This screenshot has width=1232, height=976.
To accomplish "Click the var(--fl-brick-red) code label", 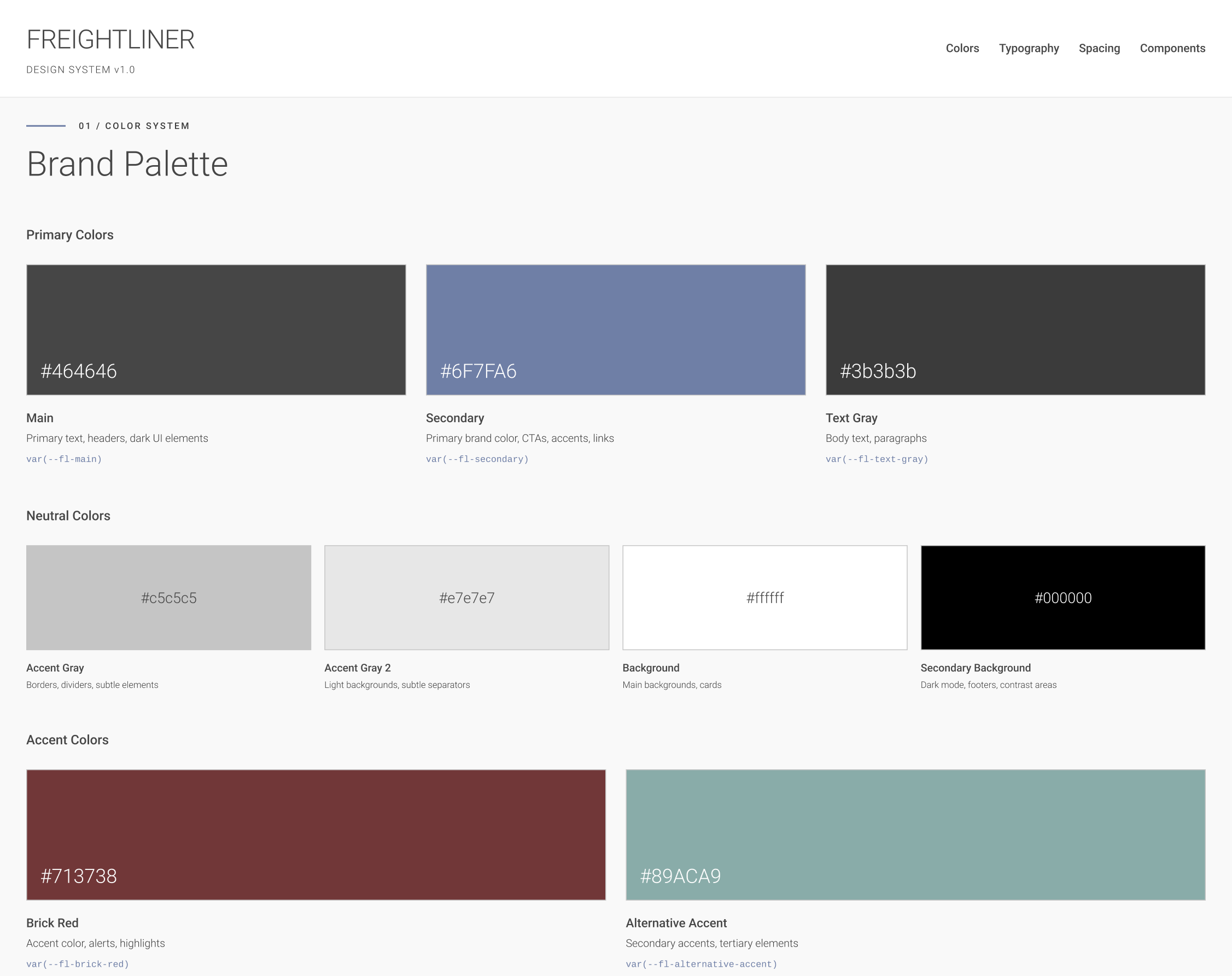I will click(x=77, y=964).
